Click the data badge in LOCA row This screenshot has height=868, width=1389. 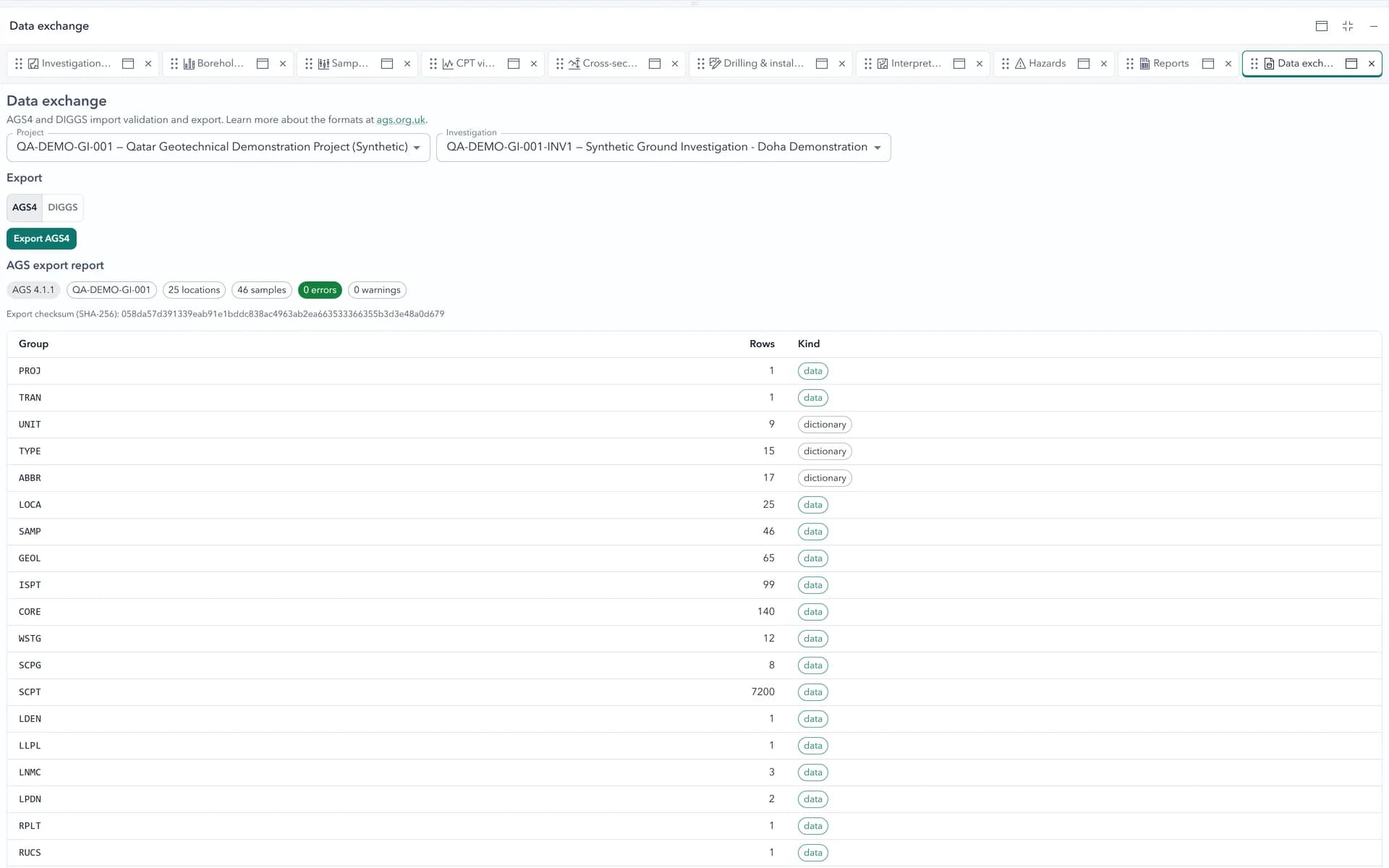(813, 505)
